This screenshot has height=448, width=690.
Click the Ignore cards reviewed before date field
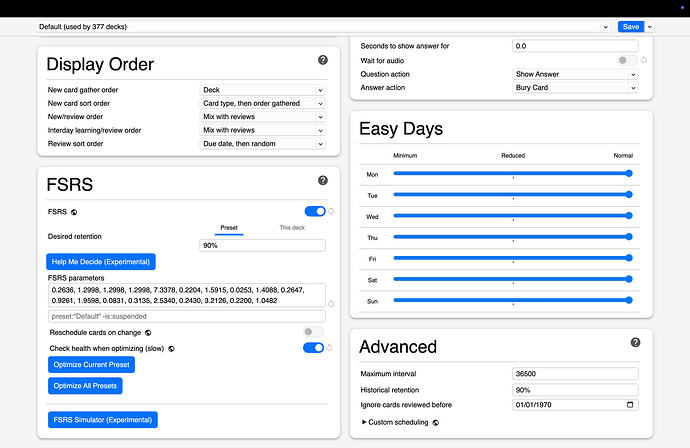tap(575, 405)
